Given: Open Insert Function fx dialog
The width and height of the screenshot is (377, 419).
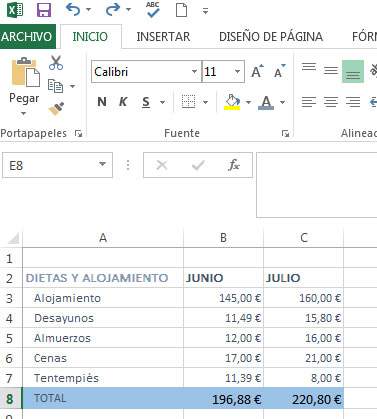Looking at the screenshot, I should point(234,165).
